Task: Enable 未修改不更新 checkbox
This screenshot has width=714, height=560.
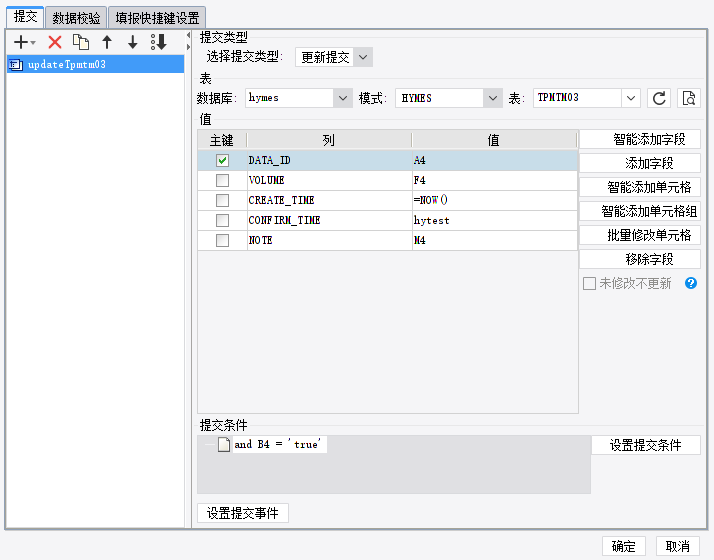Action: pos(589,284)
